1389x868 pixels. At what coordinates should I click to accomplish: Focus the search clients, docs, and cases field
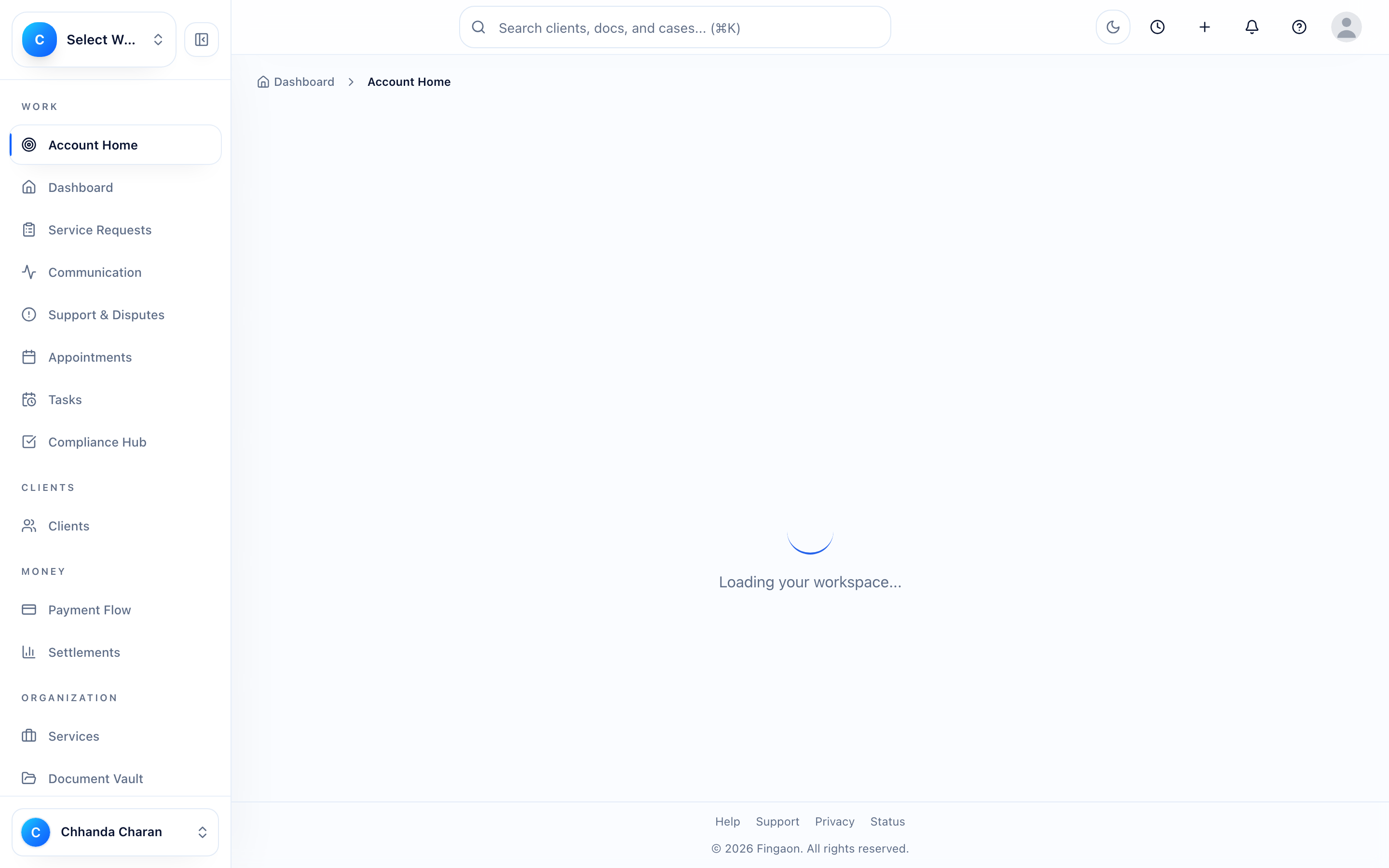tap(674, 27)
